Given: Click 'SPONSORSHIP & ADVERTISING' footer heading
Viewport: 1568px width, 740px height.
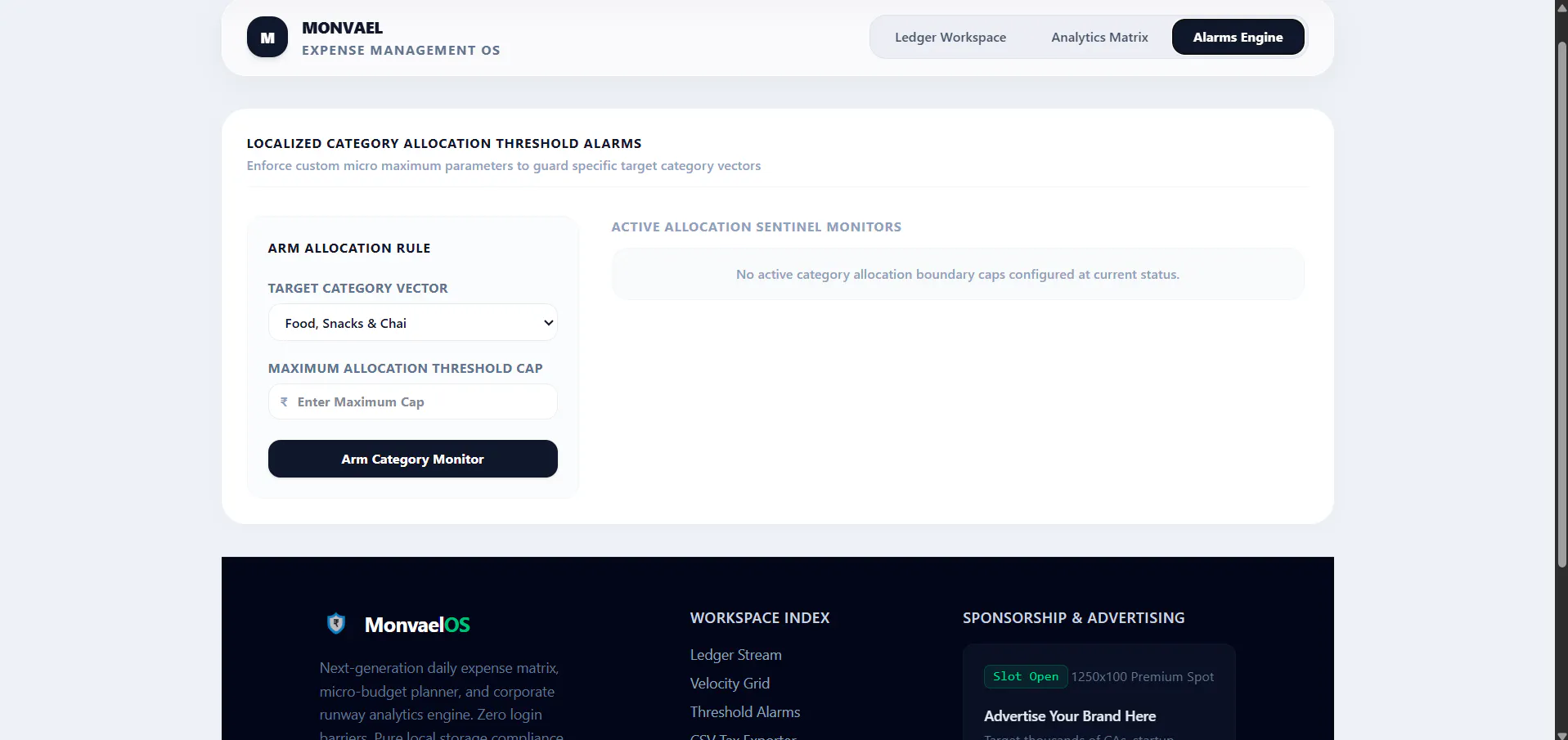Looking at the screenshot, I should (1074, 618).
